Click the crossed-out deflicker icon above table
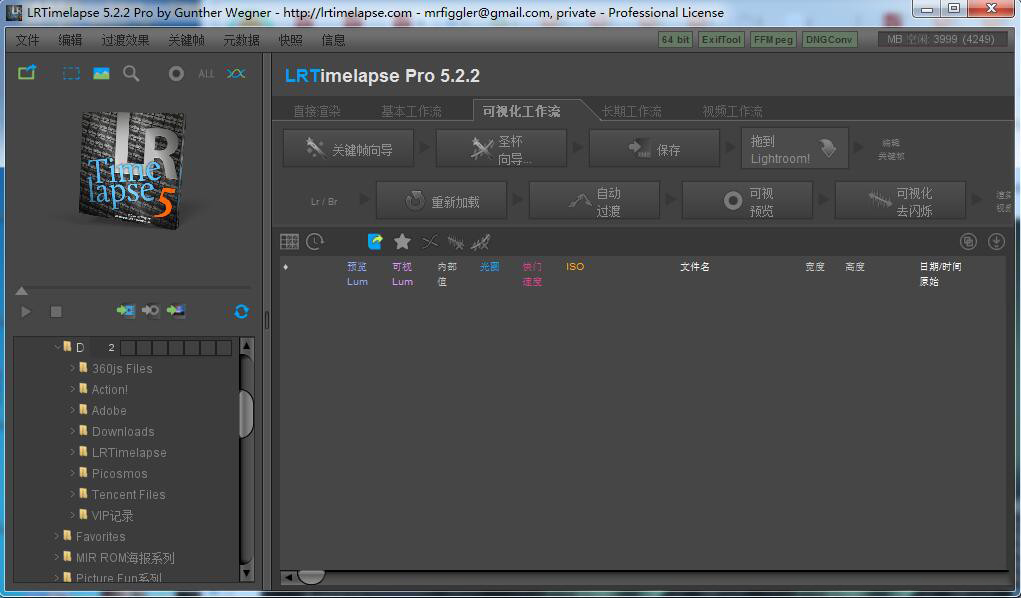Viewport: 1021px width, 598px height. 481,242
